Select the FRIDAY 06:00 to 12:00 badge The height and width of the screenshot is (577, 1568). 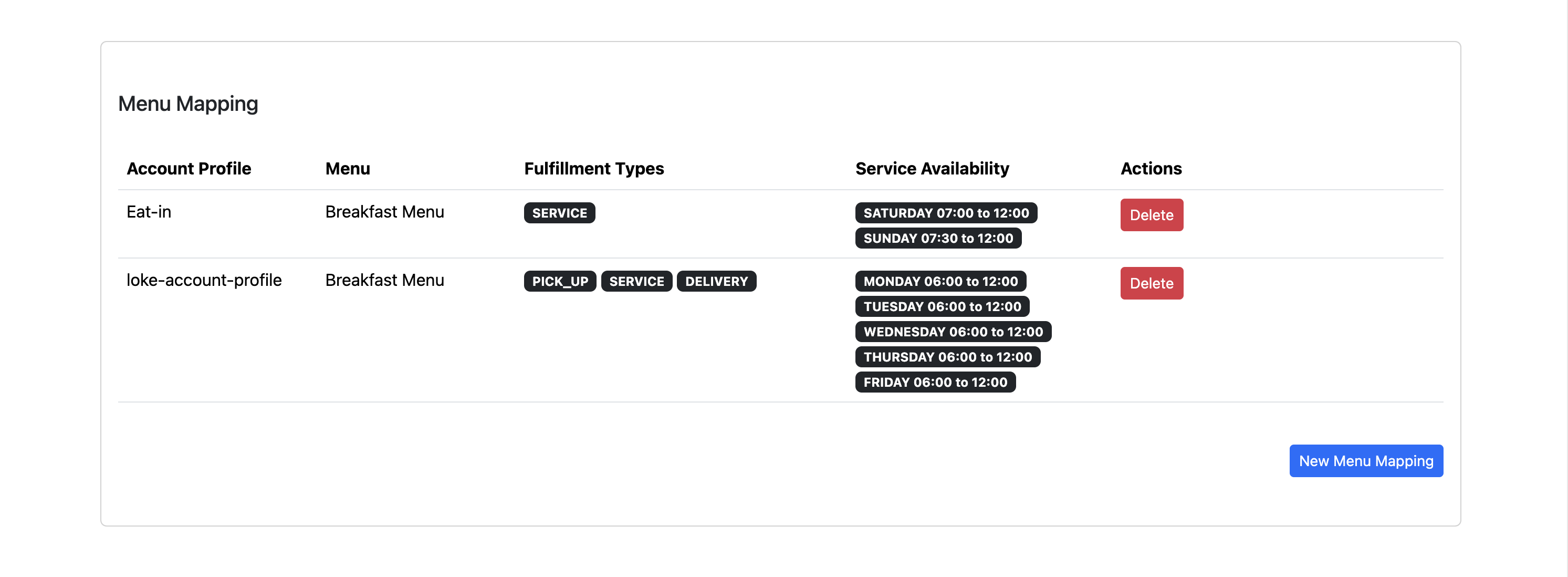(x=935, y=382)
